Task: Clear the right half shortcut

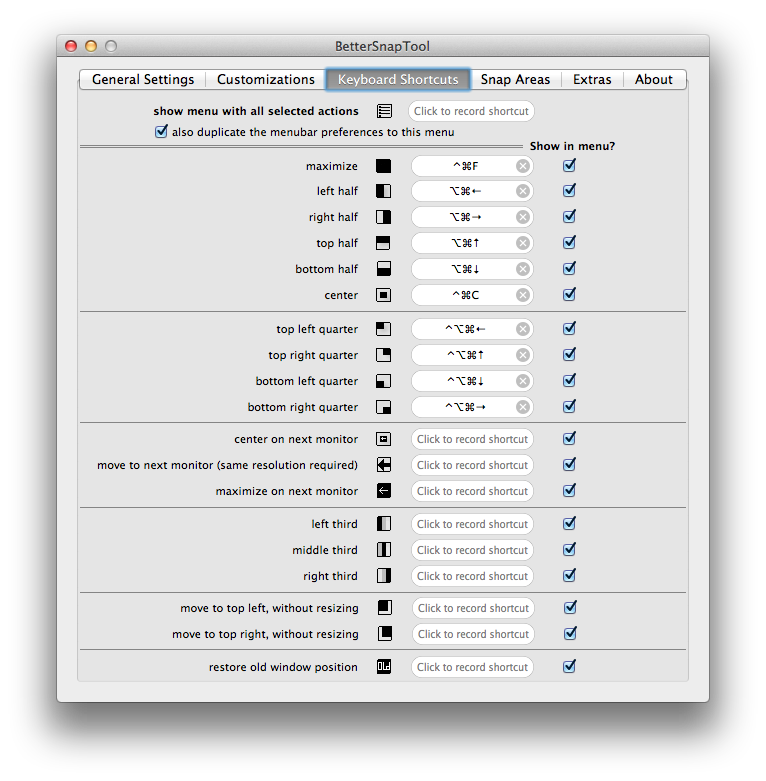Action: pos(522,217)
